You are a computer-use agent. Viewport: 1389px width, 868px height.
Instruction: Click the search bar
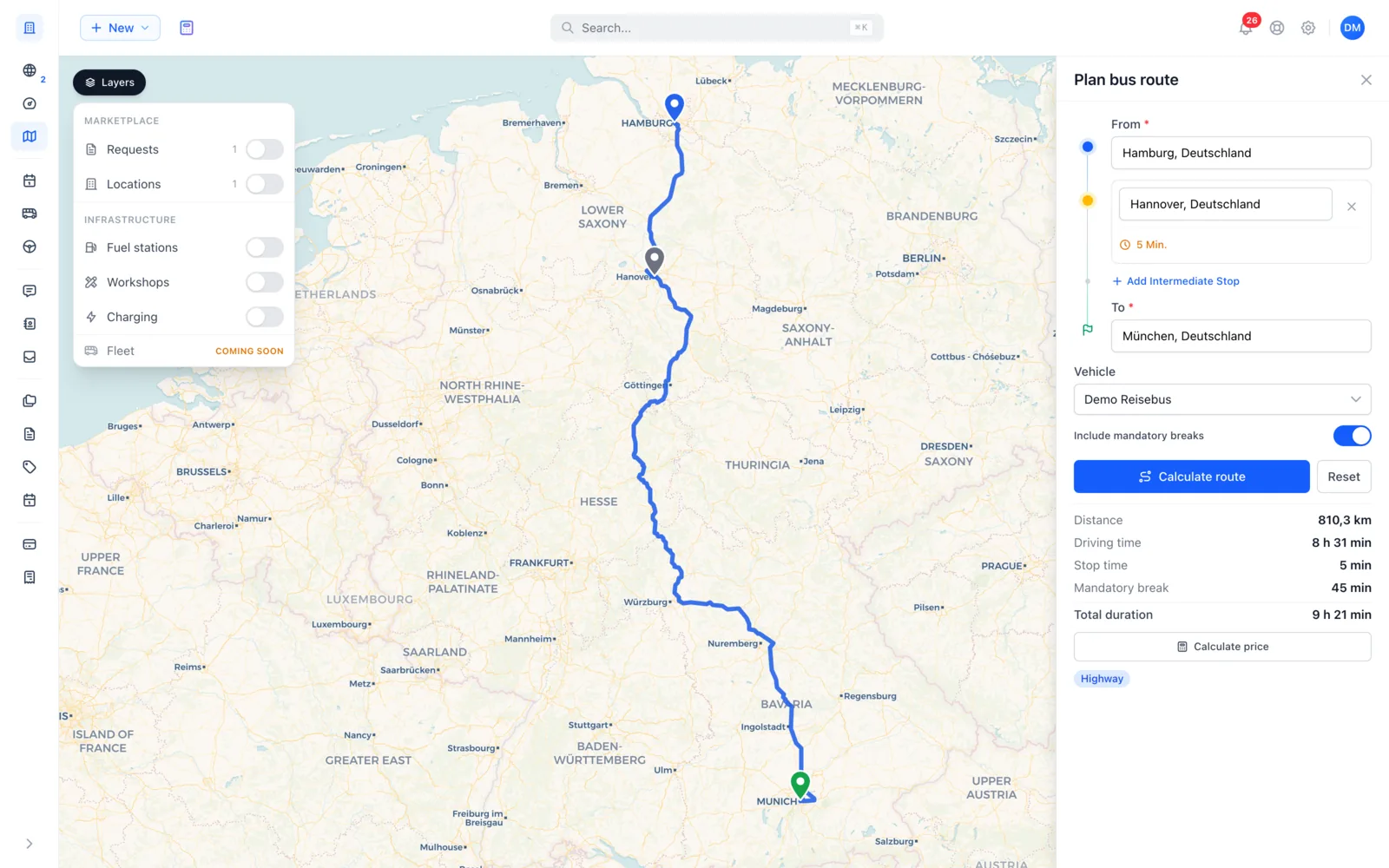(717, 28)
